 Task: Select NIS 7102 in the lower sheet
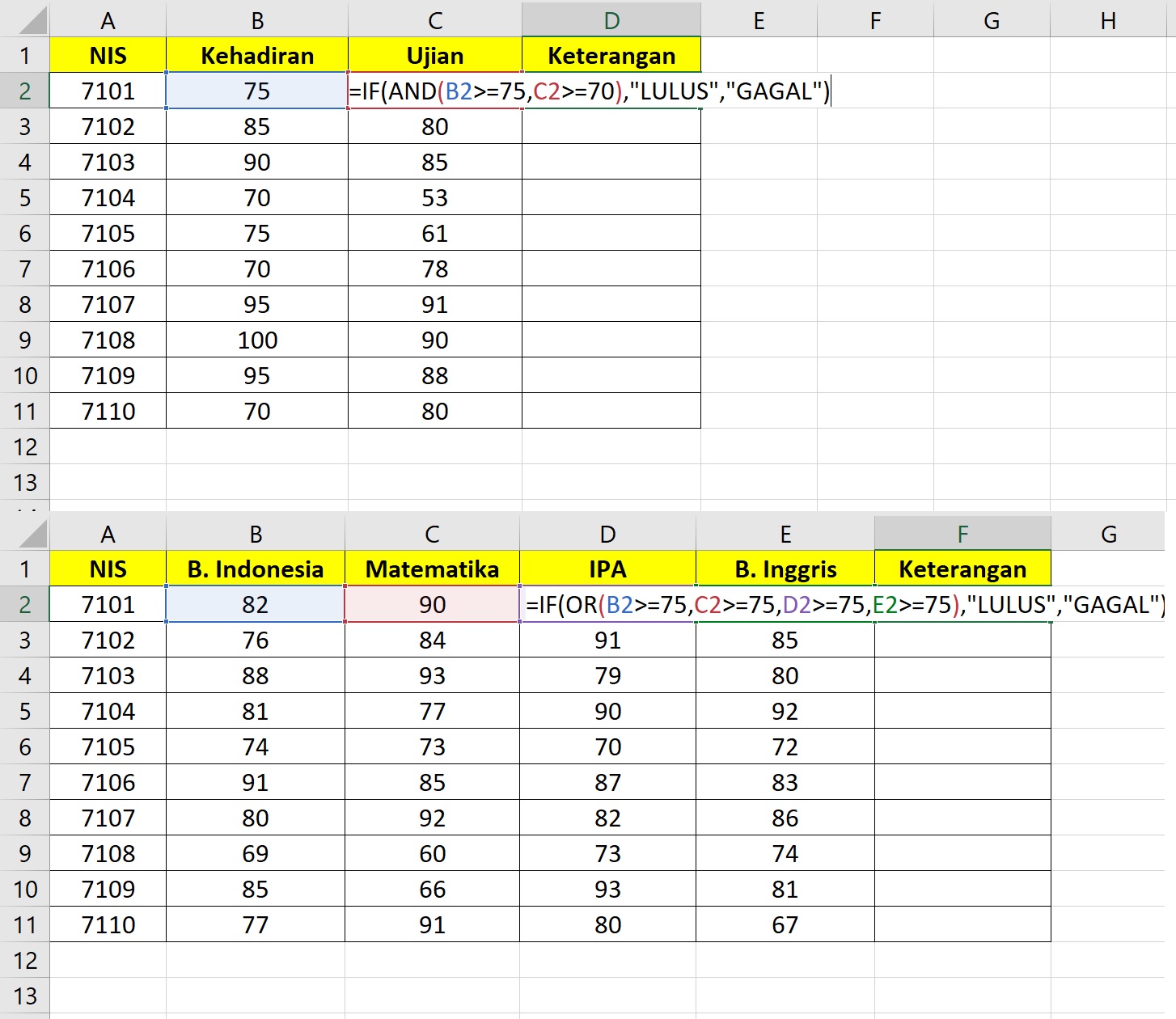coord(108,640)
